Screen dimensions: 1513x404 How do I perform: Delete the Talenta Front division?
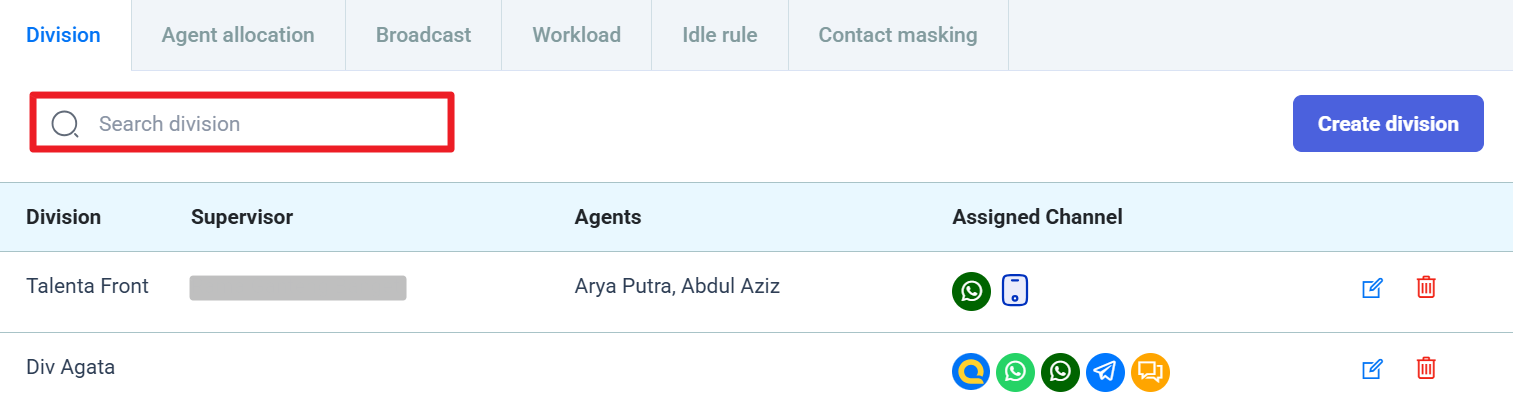pyautogui.click(x=1426, y=288)
